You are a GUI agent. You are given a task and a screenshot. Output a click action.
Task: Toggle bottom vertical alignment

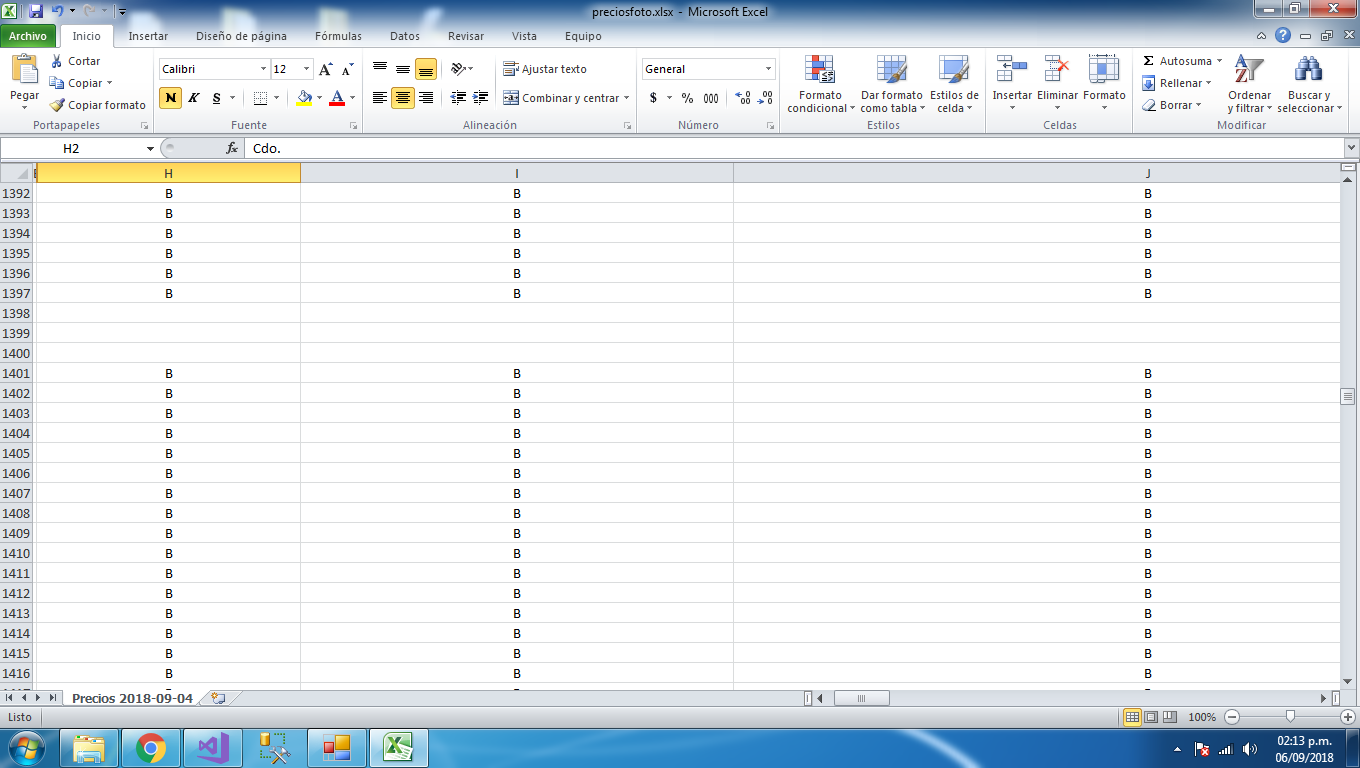tap(426, 69)
